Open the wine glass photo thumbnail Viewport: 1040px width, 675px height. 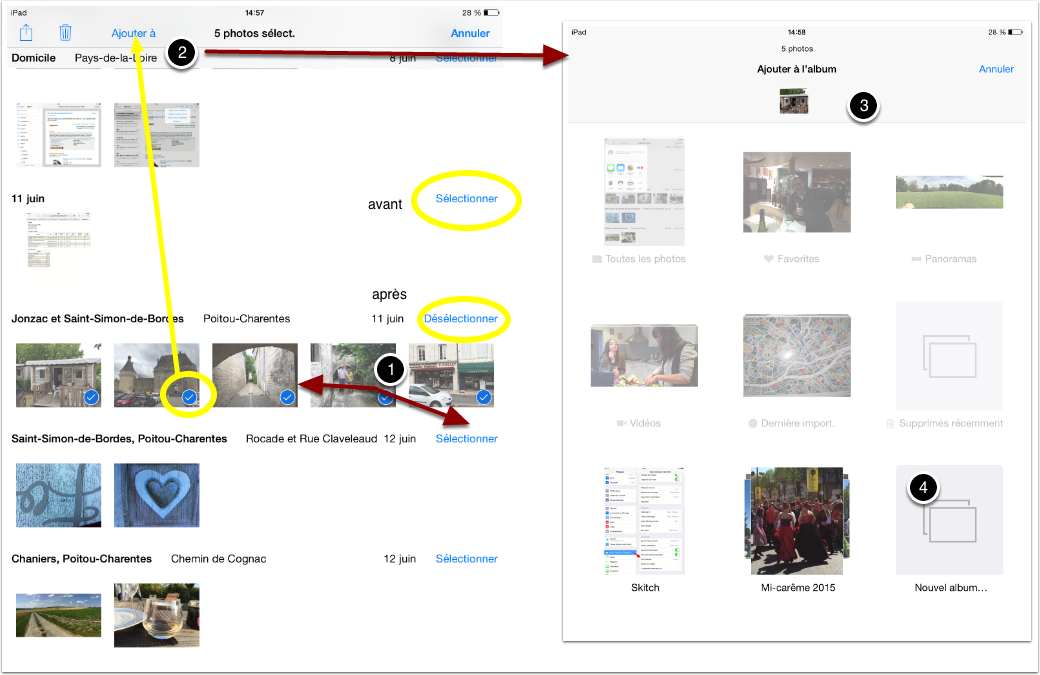tap(156, 614)
